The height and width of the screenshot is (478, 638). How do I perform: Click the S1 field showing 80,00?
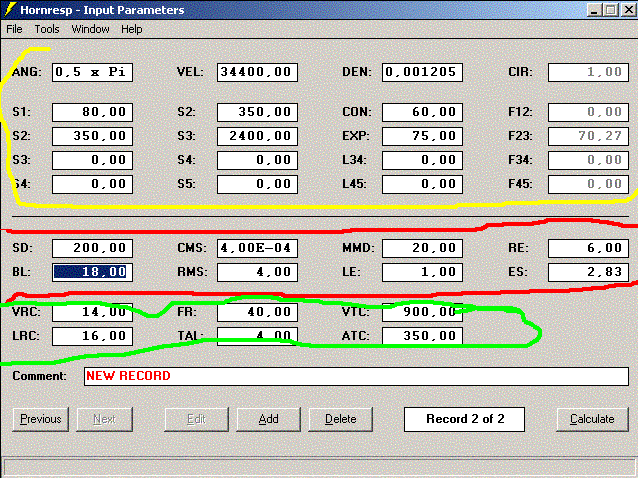[92, 112]
